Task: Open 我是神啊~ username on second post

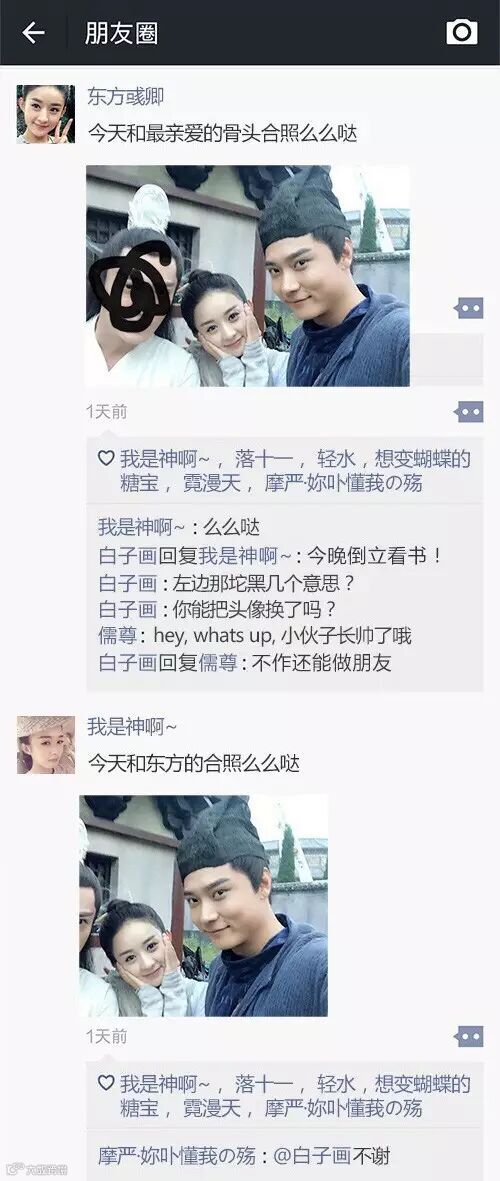Action: [132, 727]
